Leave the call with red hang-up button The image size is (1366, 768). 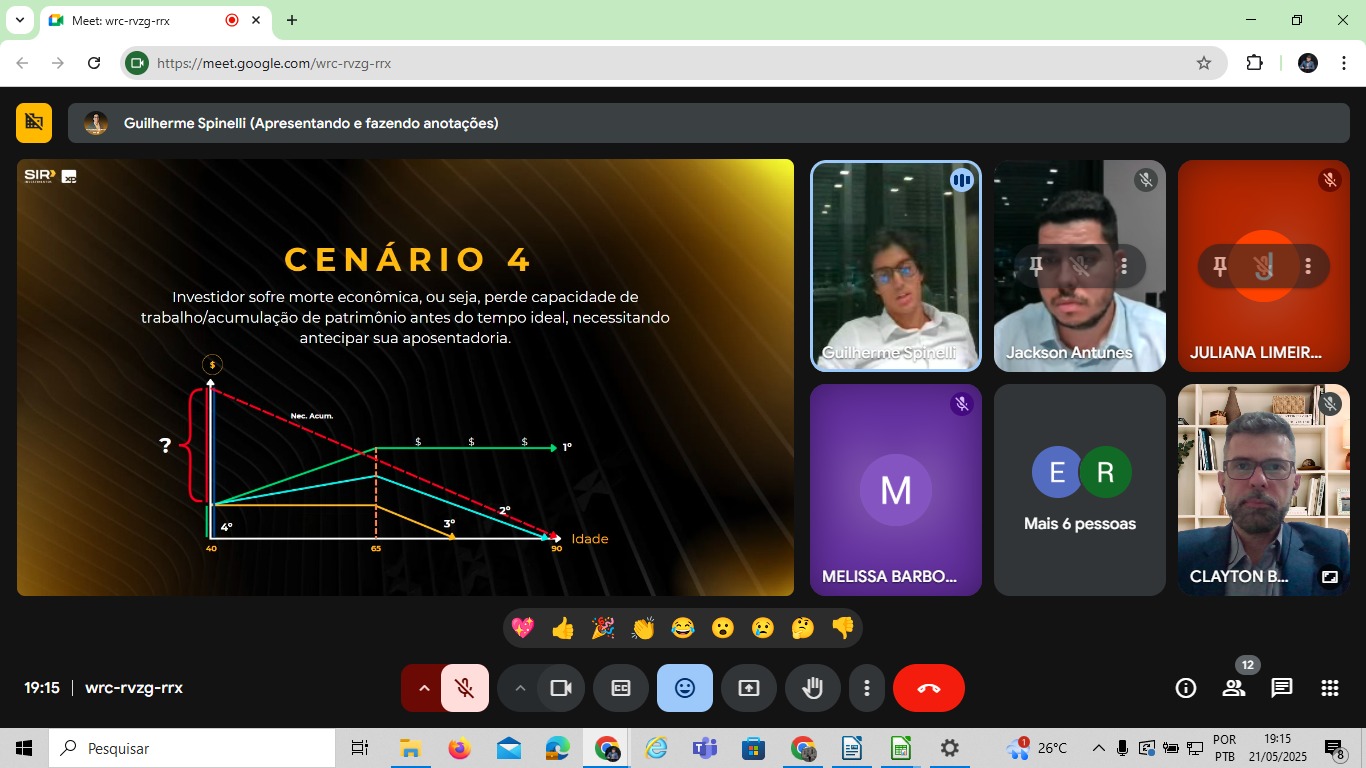pyautogui.click(x=928, y=688)
